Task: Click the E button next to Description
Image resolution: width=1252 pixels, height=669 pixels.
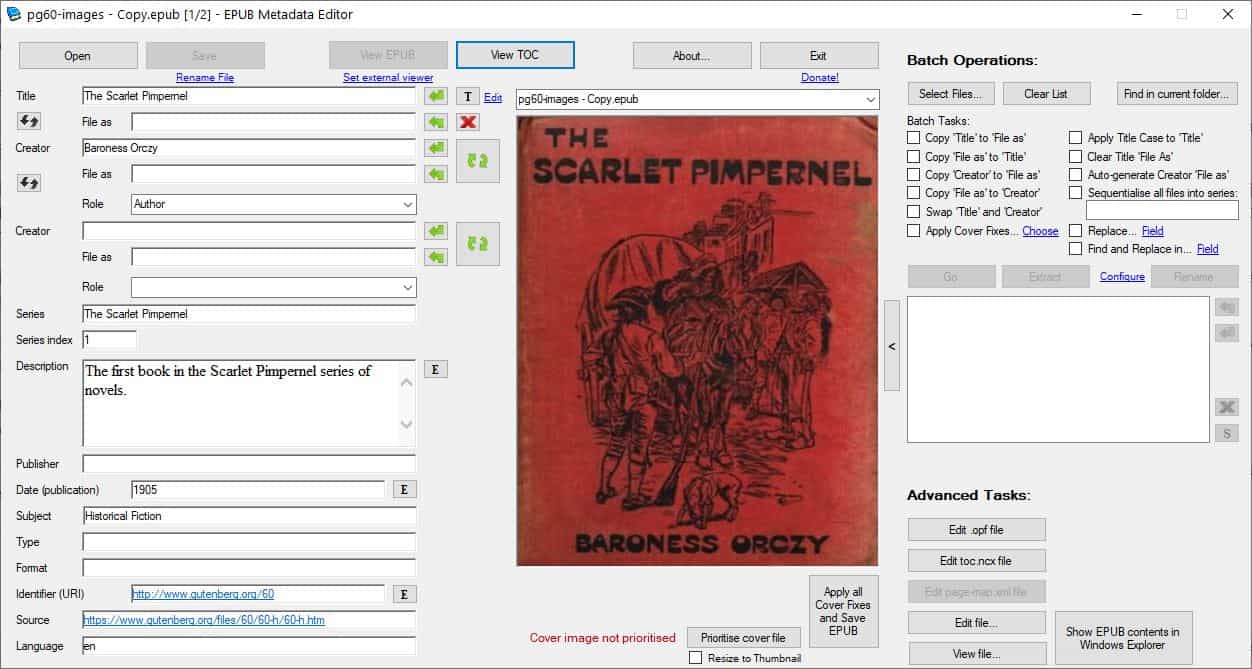Action: click(436, 369)
